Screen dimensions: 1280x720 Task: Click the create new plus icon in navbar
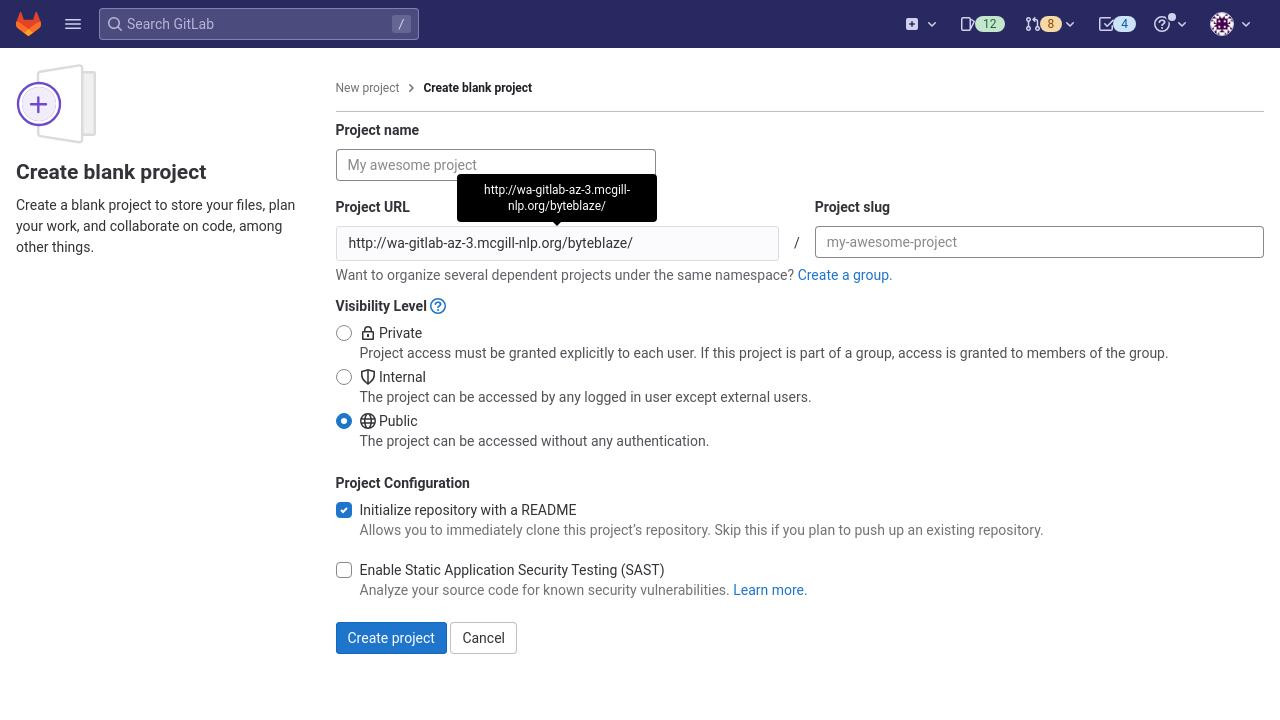click(920, 24)
